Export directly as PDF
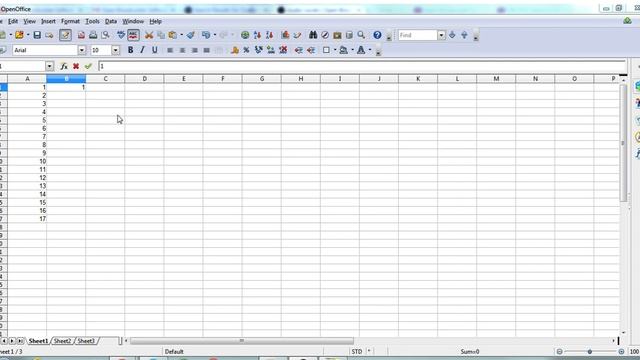Screen dimensions: 640x360 81,35
